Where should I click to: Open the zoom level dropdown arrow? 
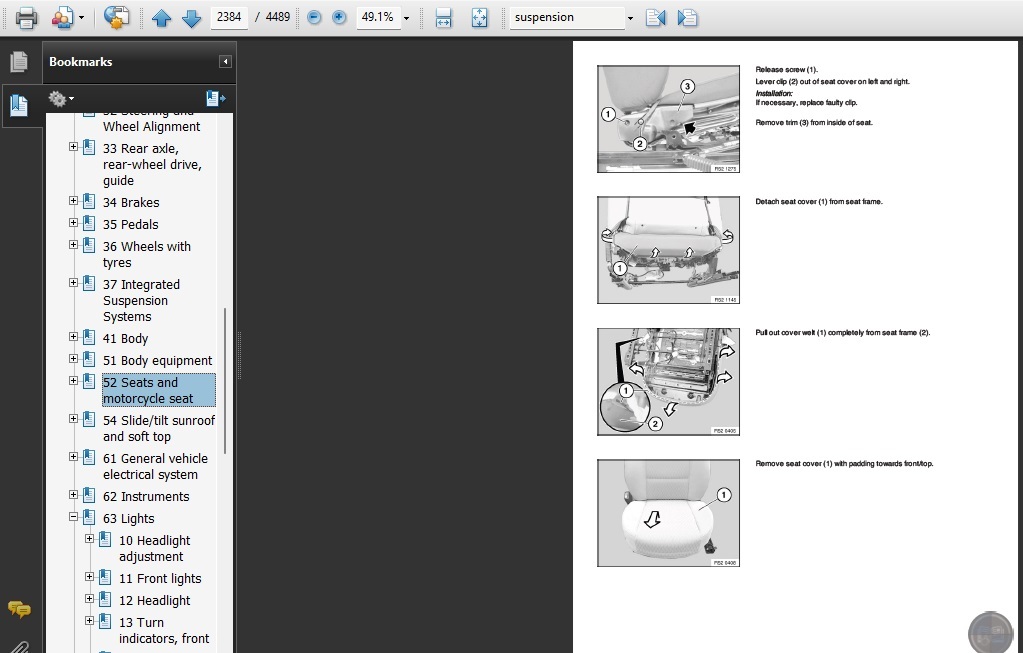point(406,18)
